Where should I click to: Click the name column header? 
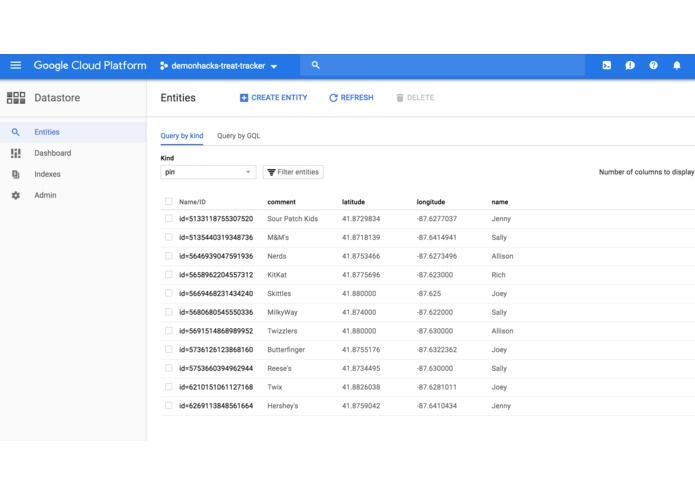pos(500,202)
